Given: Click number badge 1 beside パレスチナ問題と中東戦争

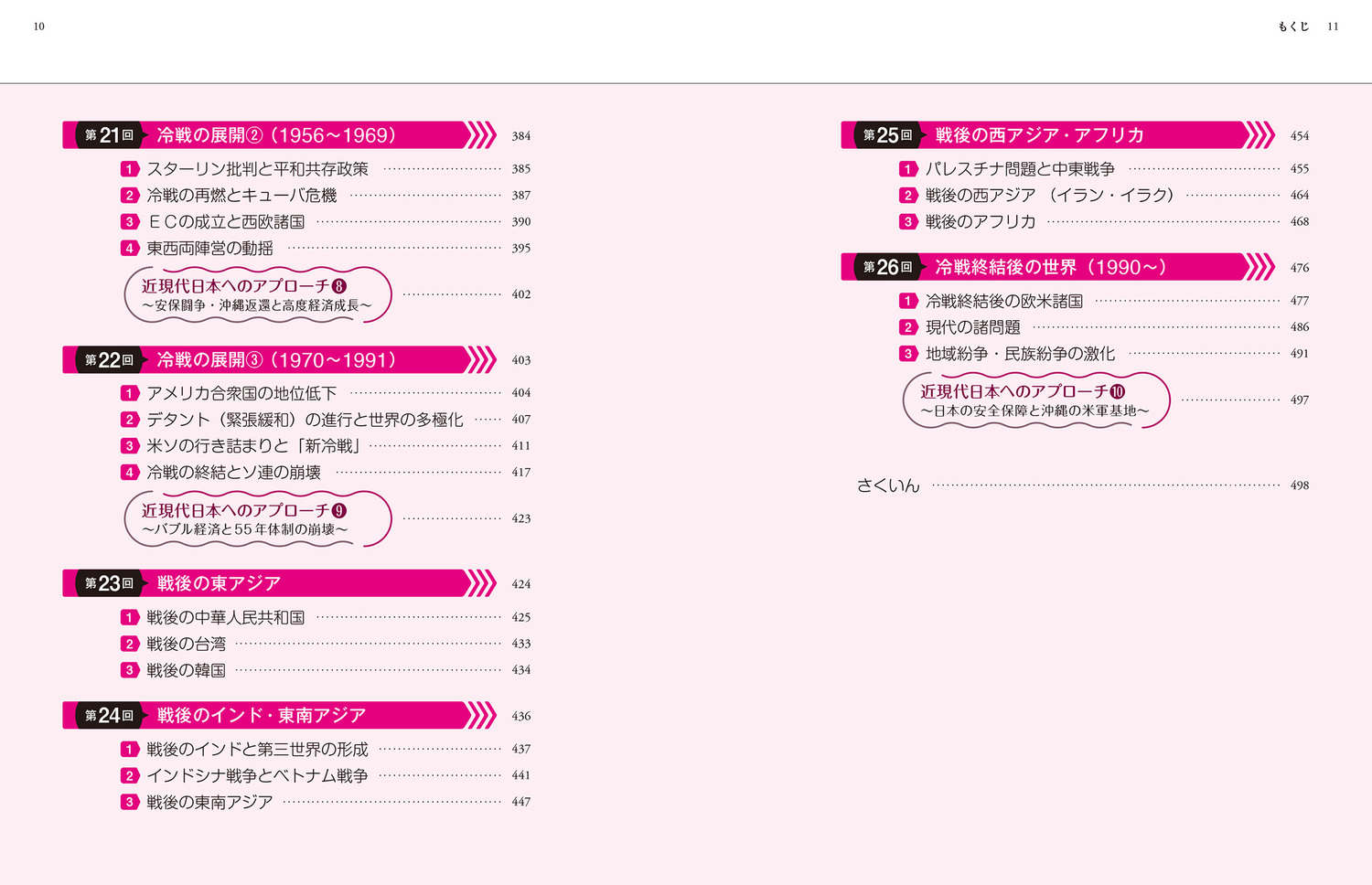Looking at the screenshot, I should pos(908,169).
